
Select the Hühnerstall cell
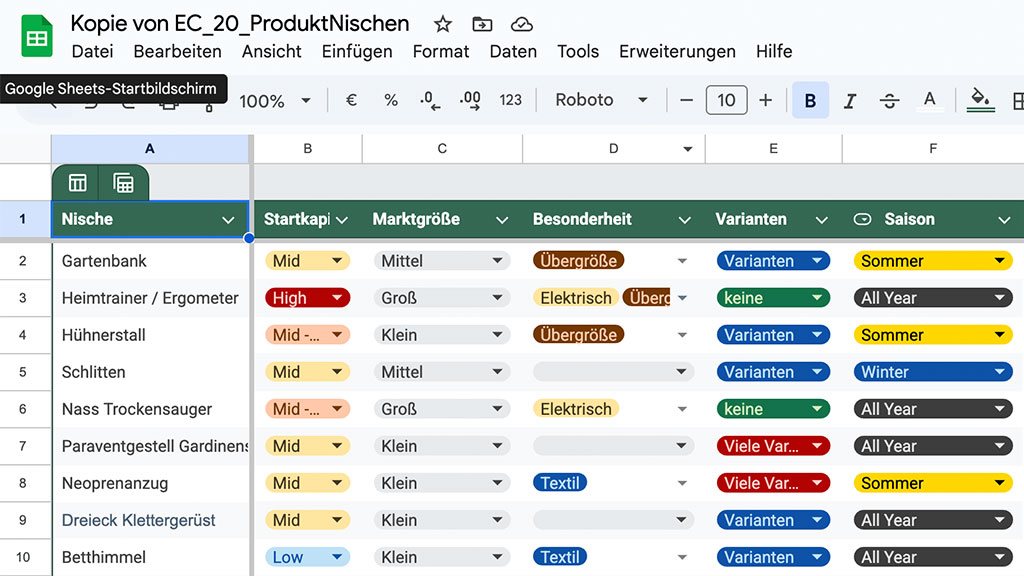[x=150, y=335]
